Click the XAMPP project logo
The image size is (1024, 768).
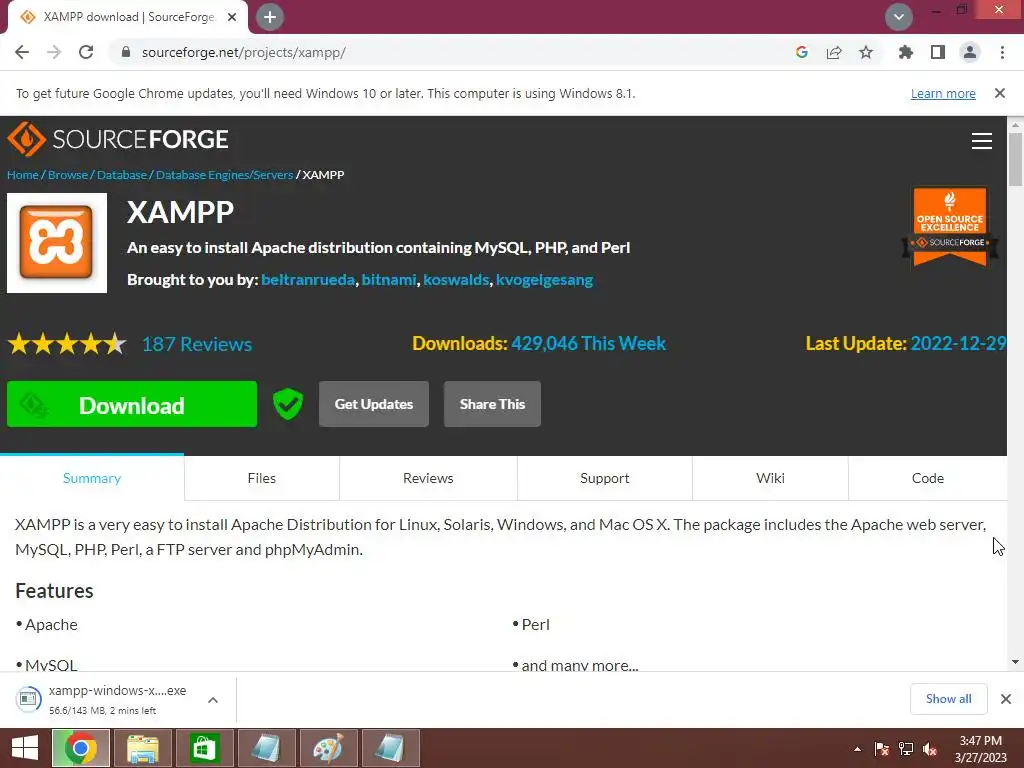[57, 243]
